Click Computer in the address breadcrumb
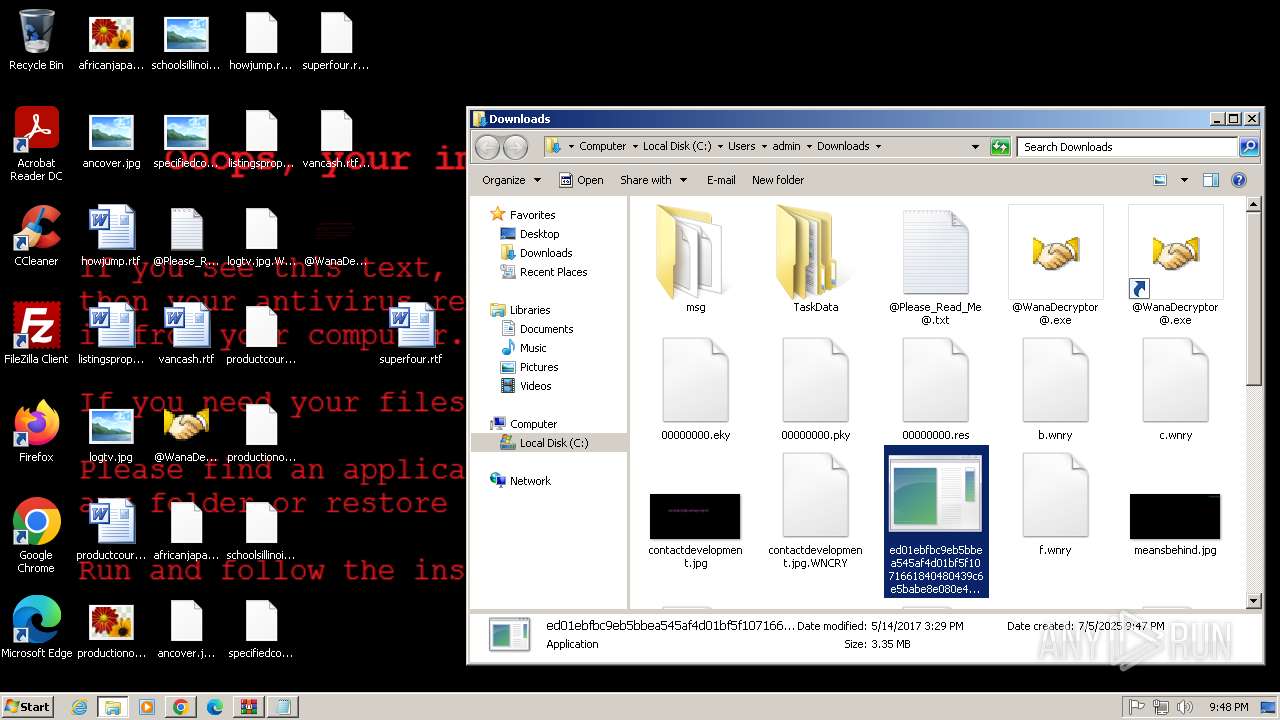This screenshot has height=720, width=1280. tap(603, 146)
